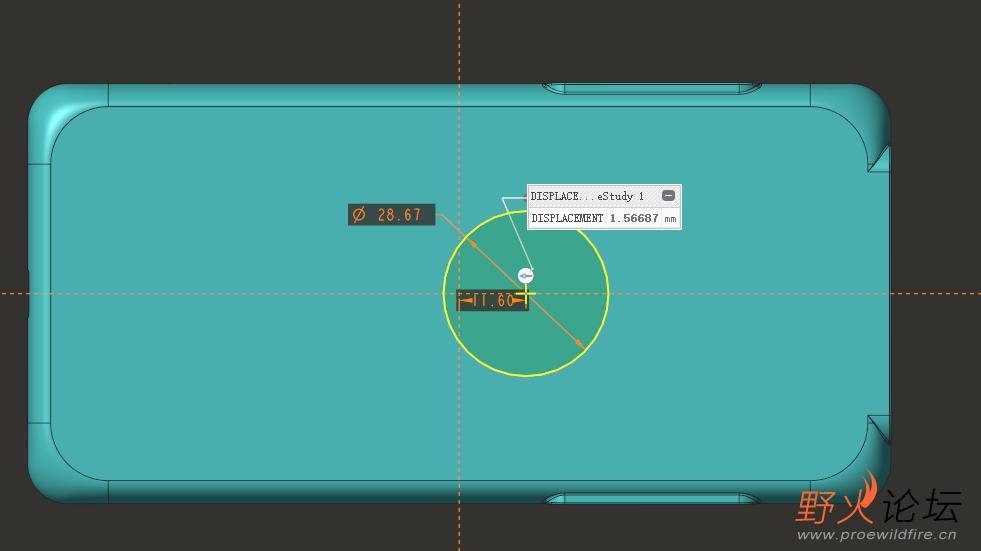The width and height of the screenshot is (981, 551).
Task: Click the DISPLACEMENT label in the callout
Action: 567,218
